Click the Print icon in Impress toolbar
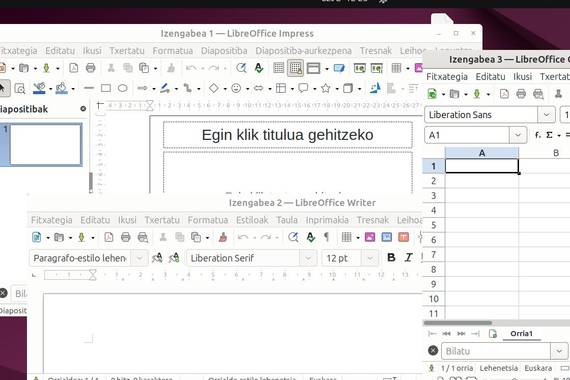Image resolution: width=570 pixels, height=380 pixels. click(x=91, y=68)
